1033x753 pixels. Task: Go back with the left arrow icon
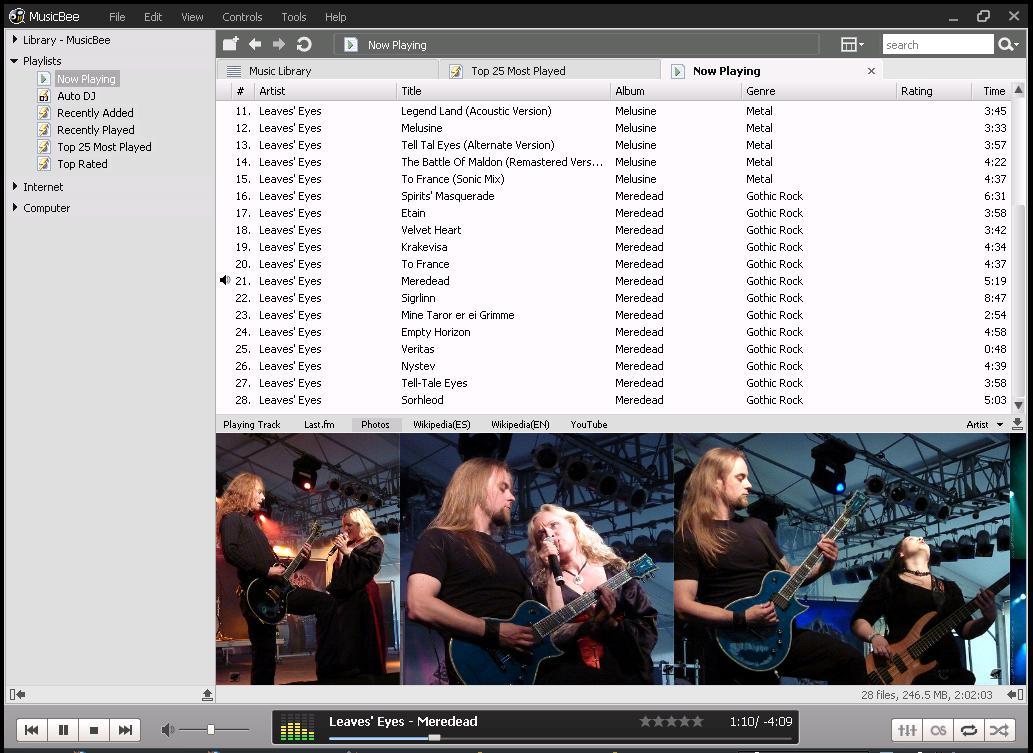[x=255, y=44]
